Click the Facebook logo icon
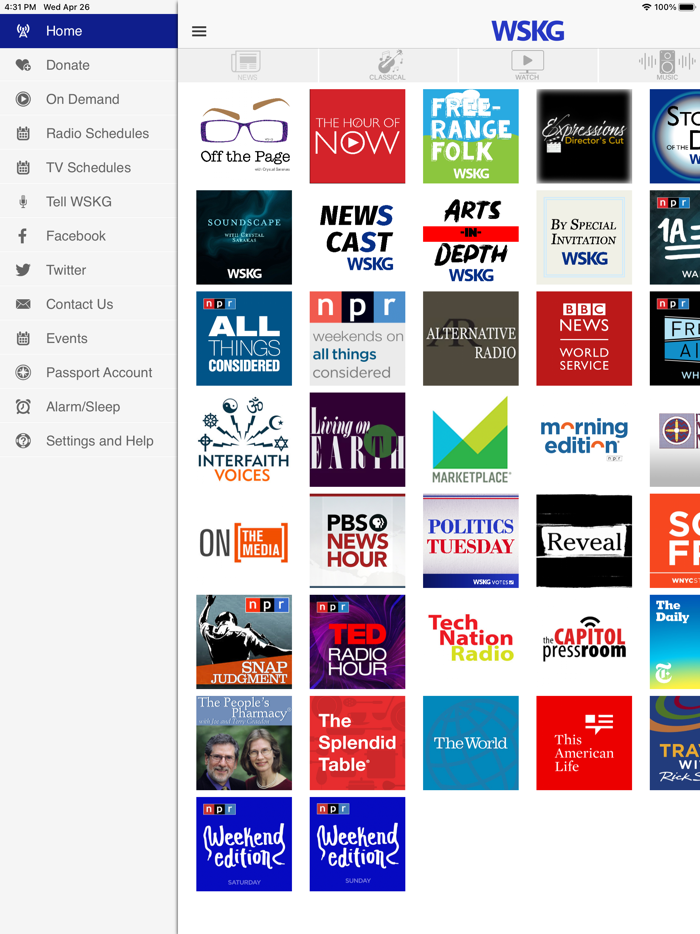 pyautogui.click(x=23, y=236)
